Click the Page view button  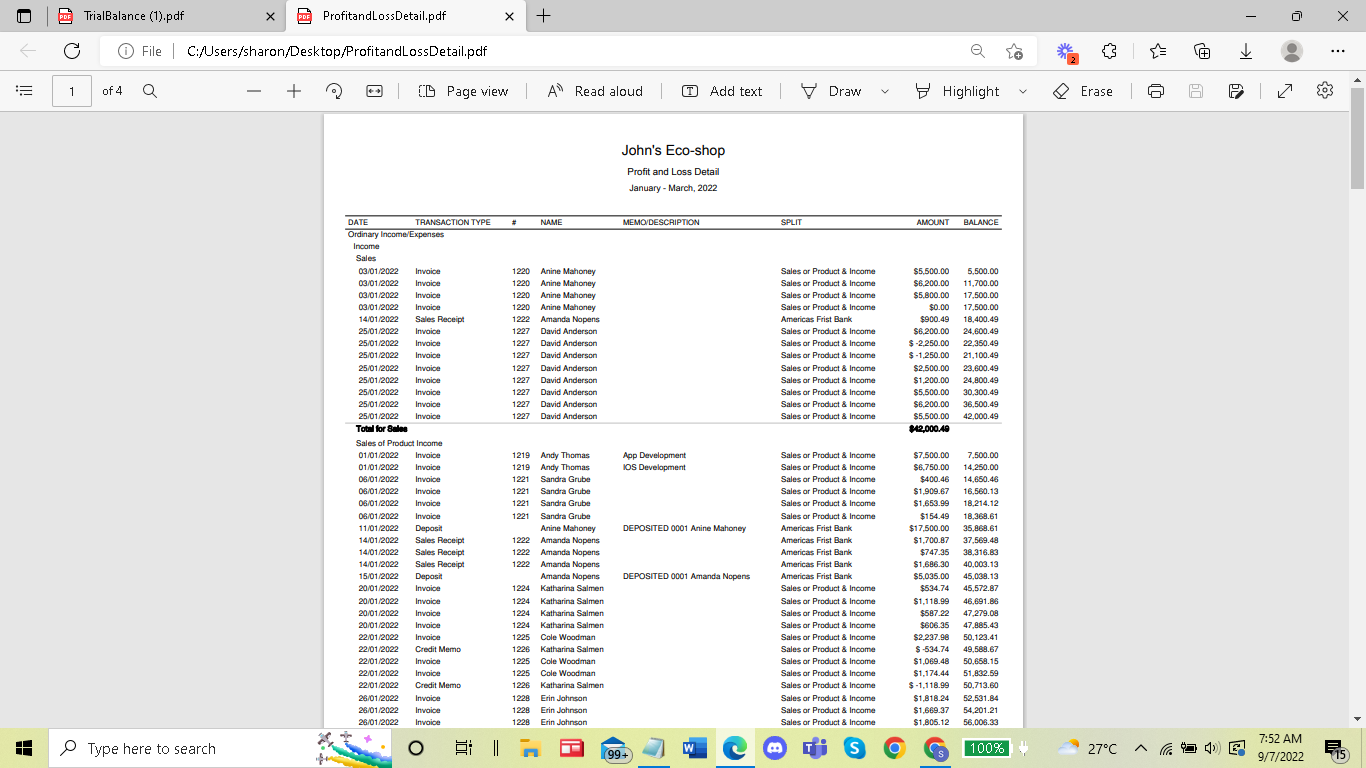click(x=463, y=91)
